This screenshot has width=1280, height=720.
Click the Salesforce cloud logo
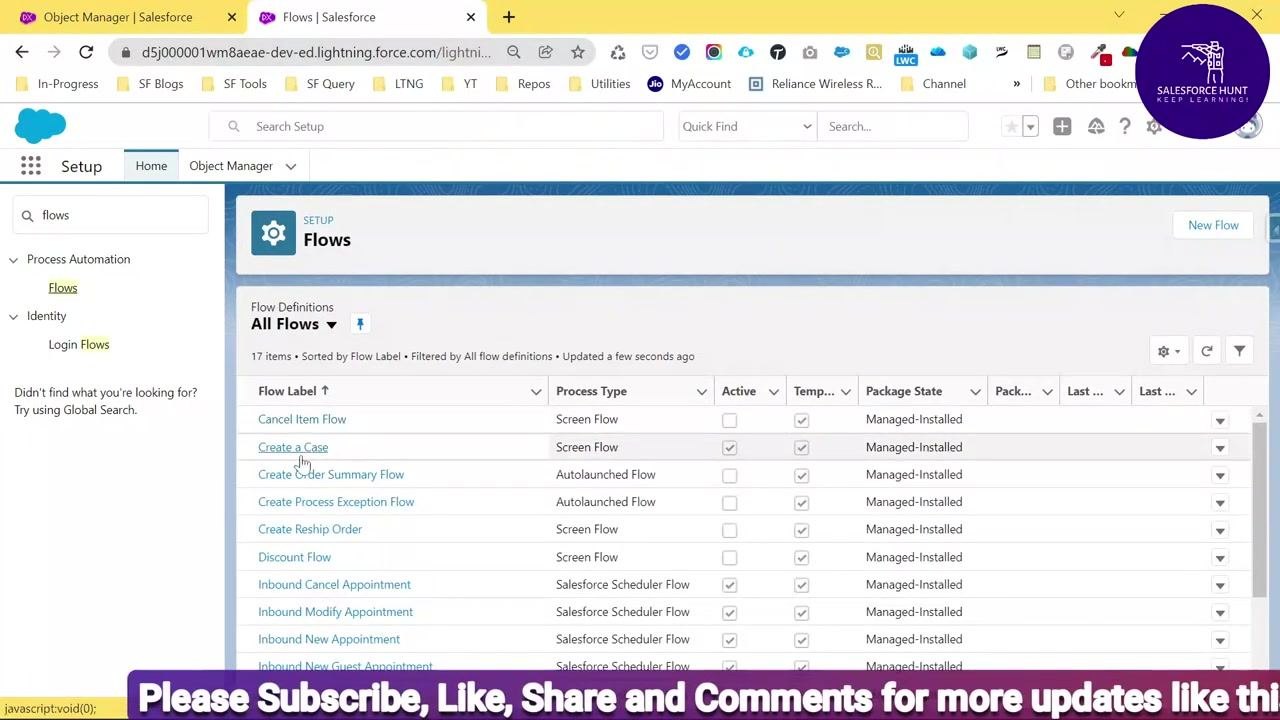[40, 127]
